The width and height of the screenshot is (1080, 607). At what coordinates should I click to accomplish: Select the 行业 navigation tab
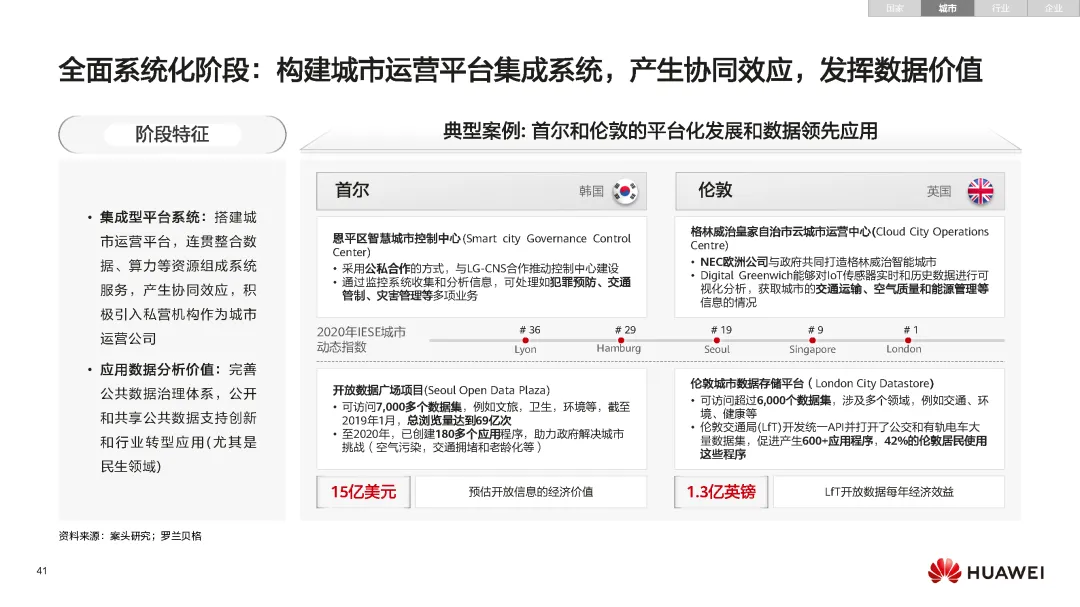1000,8
